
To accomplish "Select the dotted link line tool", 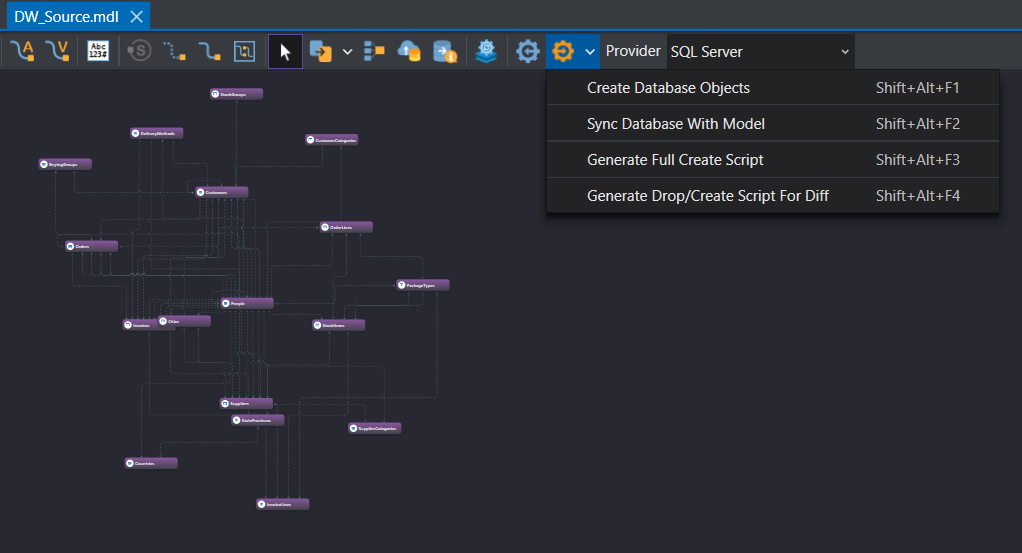I will (174, 51).
